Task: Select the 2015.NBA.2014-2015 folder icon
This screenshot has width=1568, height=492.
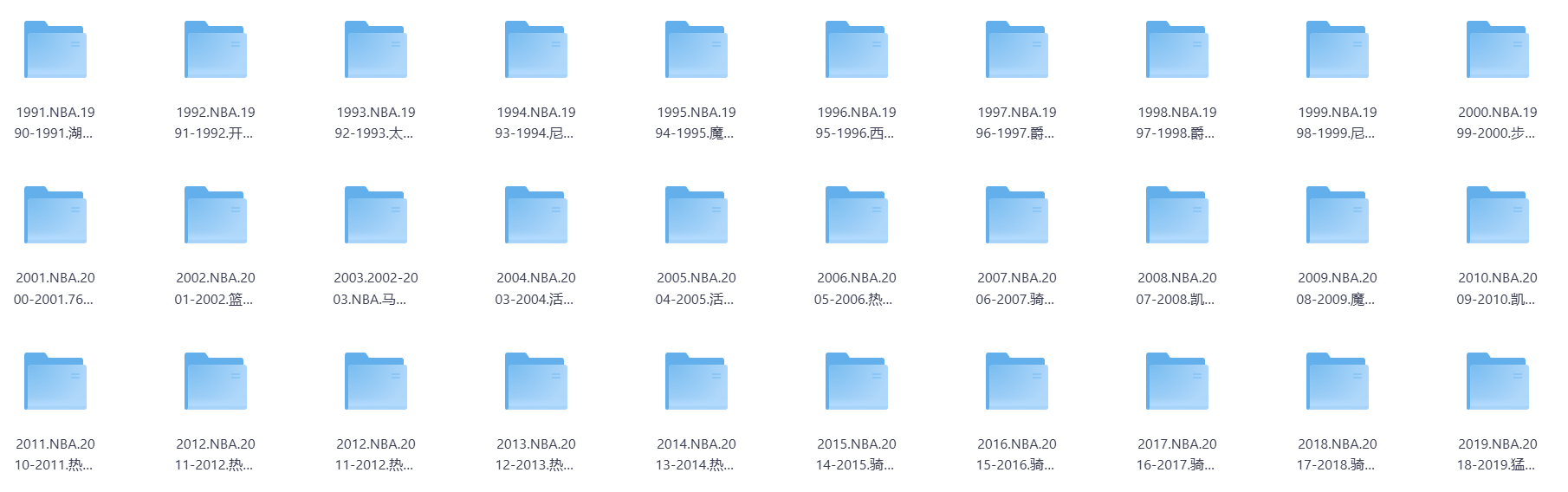Action: (x=857, y=382)
